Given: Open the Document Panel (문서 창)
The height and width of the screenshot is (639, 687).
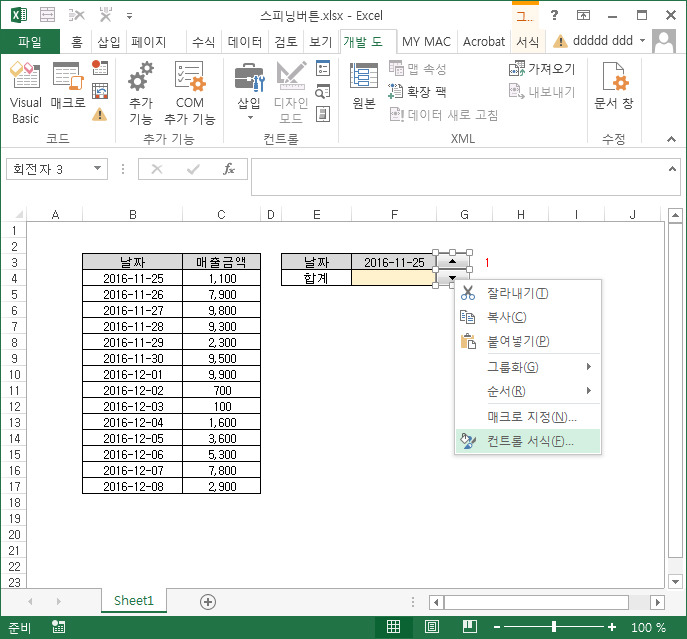Looking at the screenshot, I should point(613,86).
